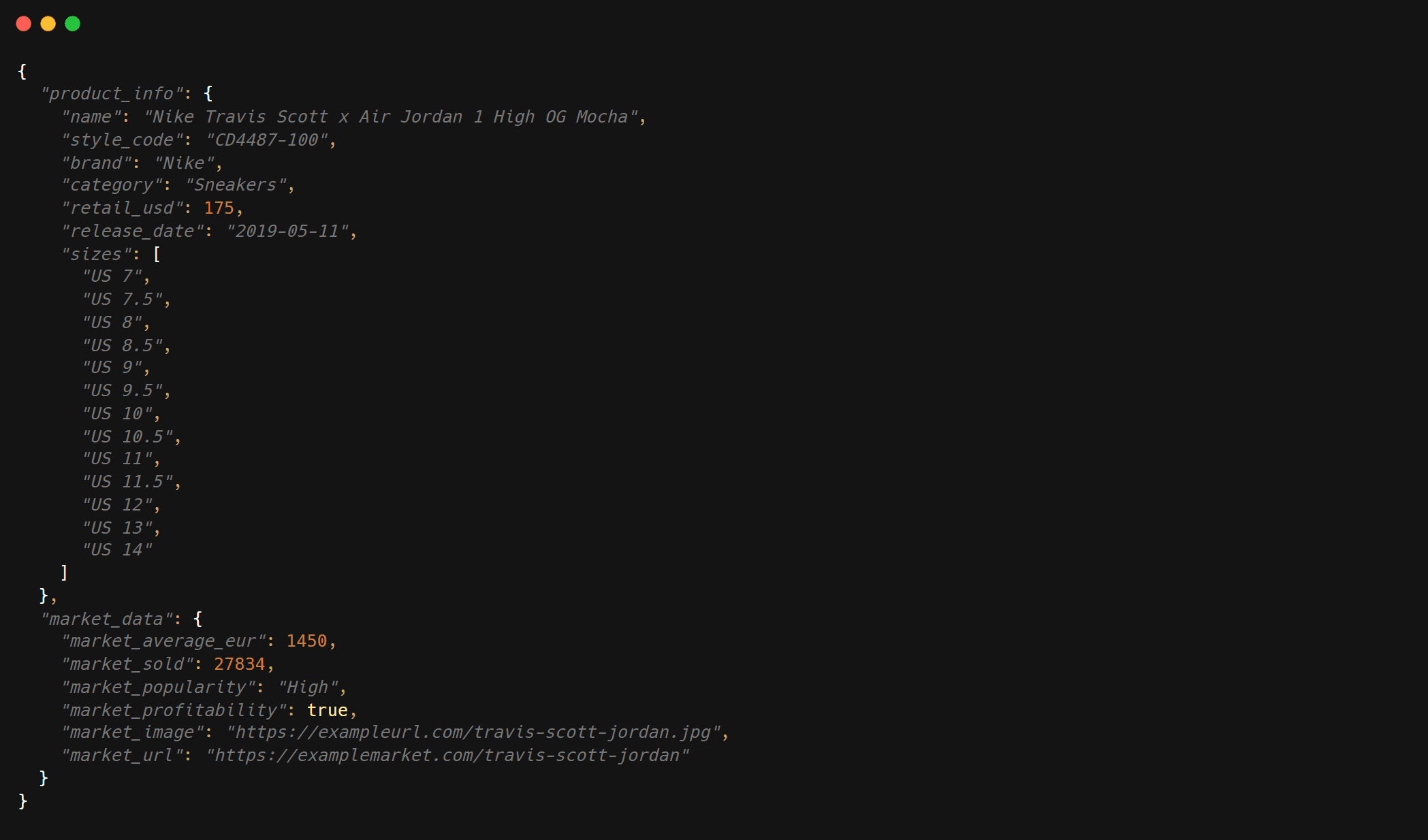Viewport: 1428px width, 840px height.
Task: Select the retail_usd value 175
Action: [219, 208]
